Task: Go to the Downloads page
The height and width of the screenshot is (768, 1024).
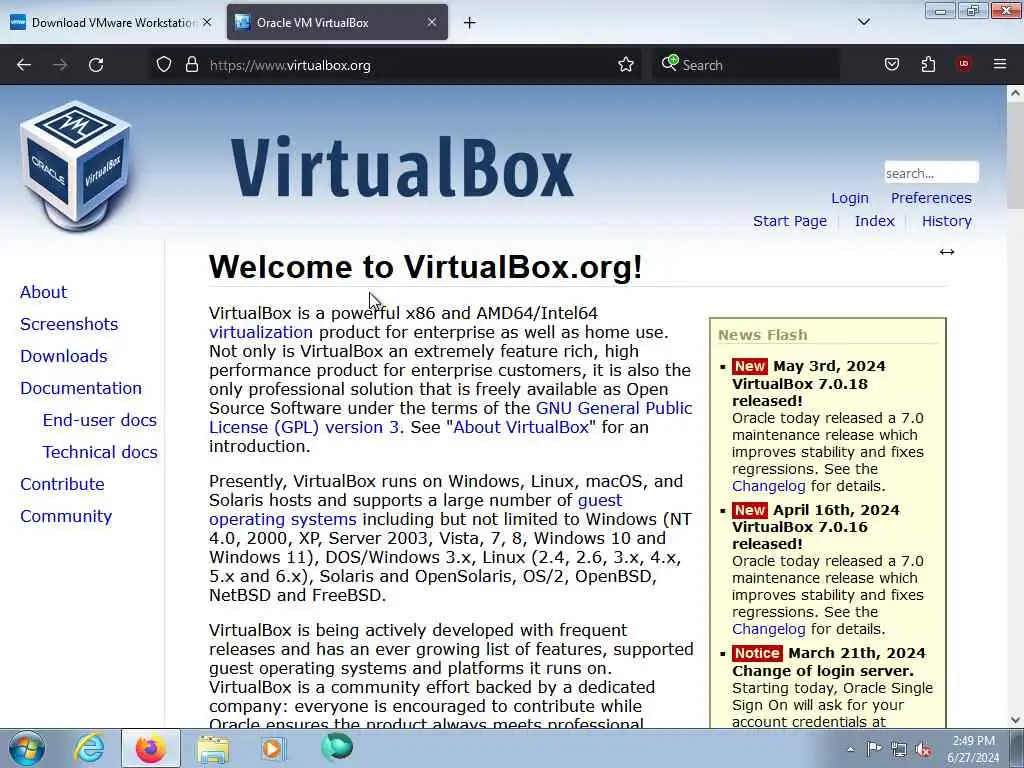Action: 63,356
